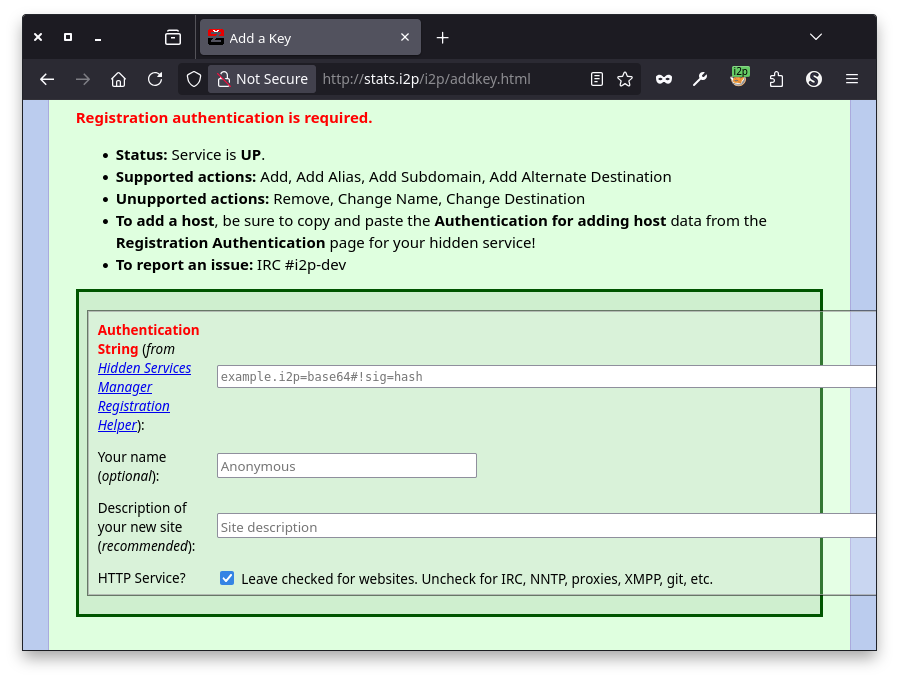Open the browser home page
899x681 pixels.
click(119, 79)
